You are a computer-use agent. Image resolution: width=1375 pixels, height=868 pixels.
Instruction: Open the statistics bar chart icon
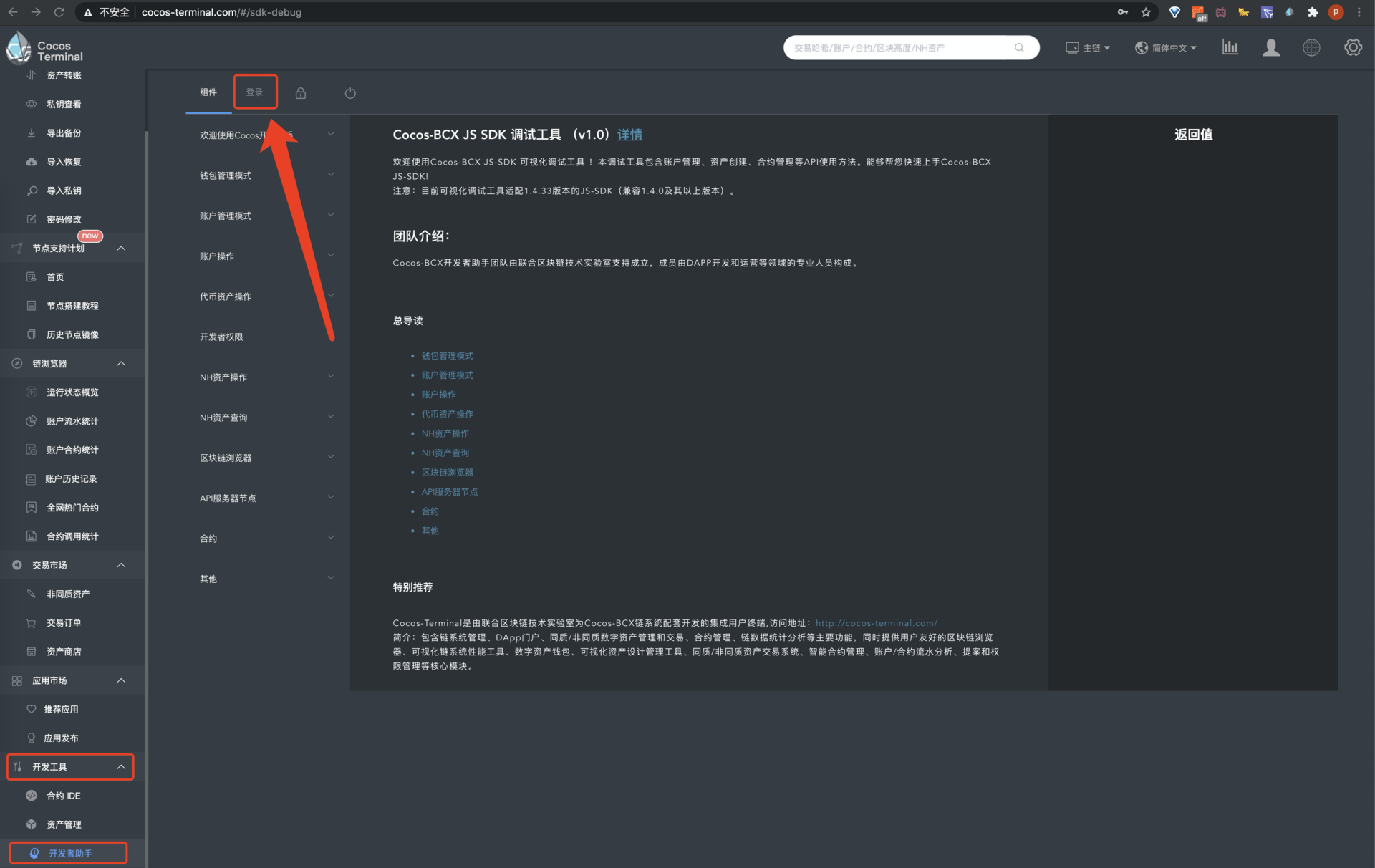pos(1230,47)
